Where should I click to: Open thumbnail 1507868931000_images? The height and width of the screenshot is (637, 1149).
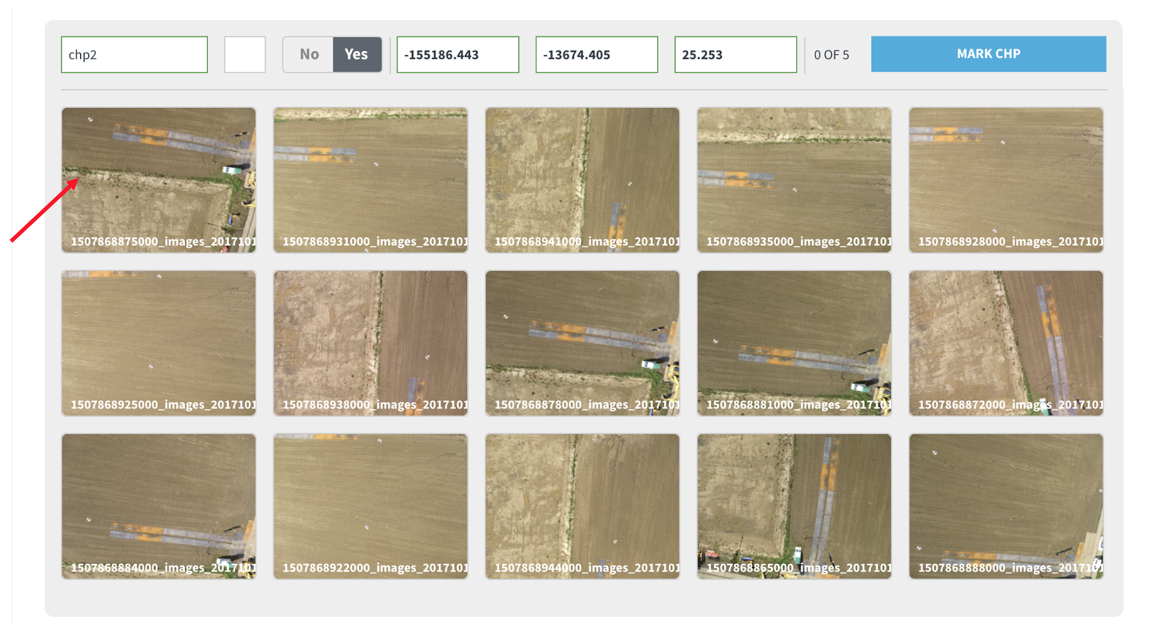pos(371,180)
